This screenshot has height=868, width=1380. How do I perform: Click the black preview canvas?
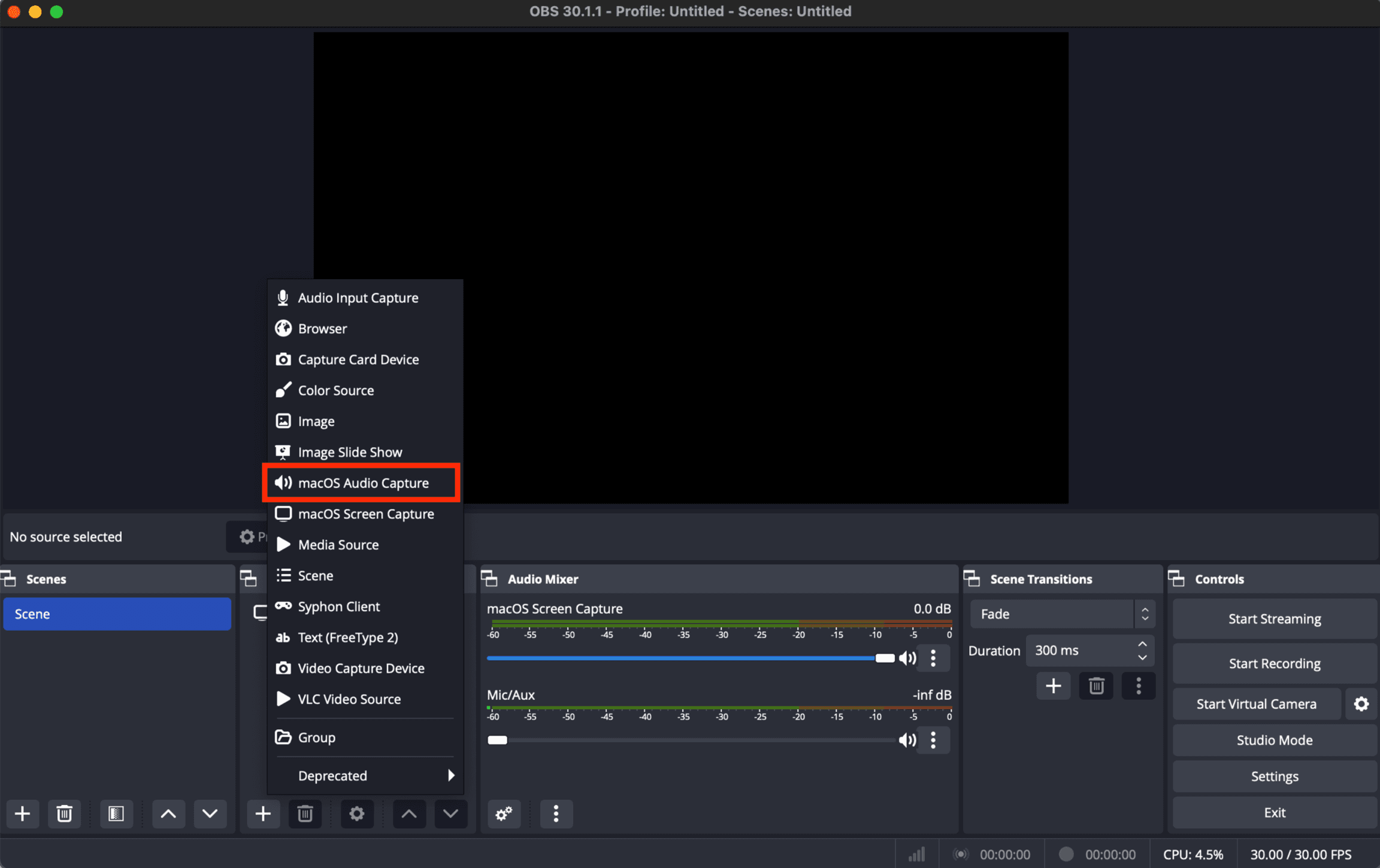691,268
